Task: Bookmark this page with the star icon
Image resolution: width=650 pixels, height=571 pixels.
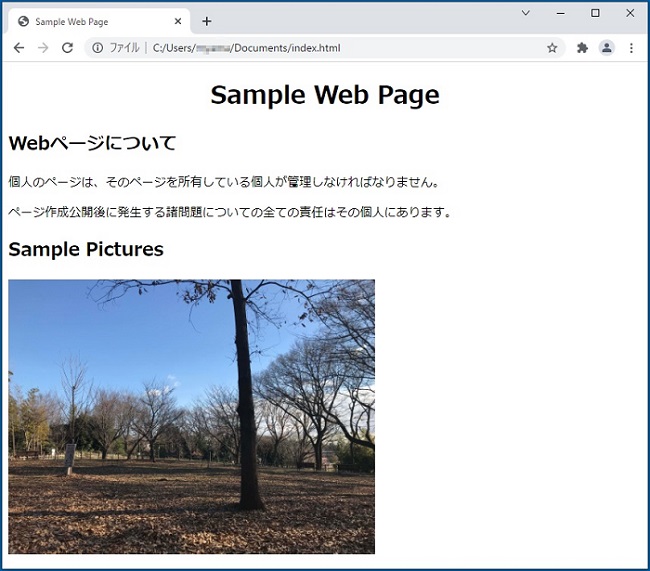Action: tap(552, 48)
